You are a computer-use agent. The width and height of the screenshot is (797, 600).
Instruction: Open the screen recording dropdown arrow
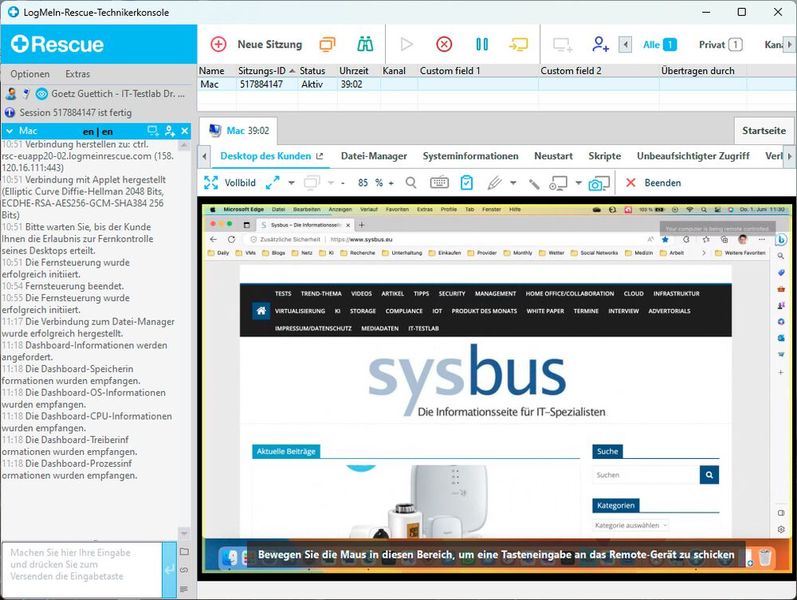click(578, 183)
